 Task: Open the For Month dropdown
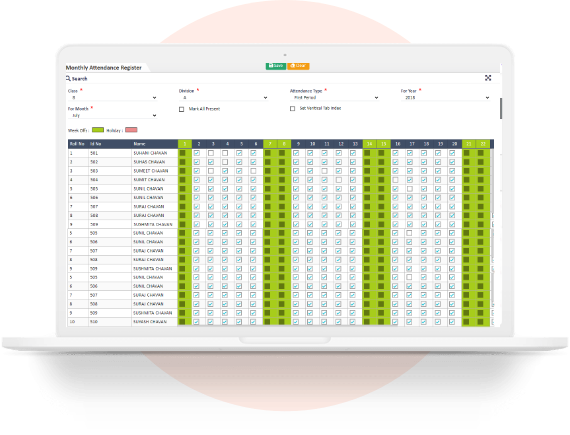pos(112,115)
